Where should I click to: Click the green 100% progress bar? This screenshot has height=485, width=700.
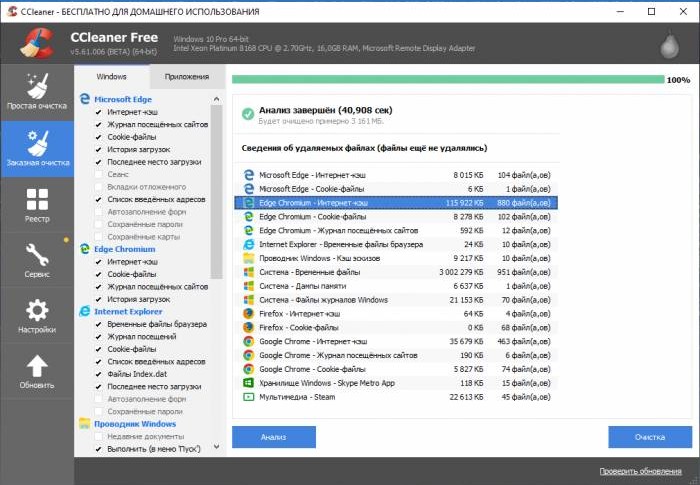(x=448, y=79)
